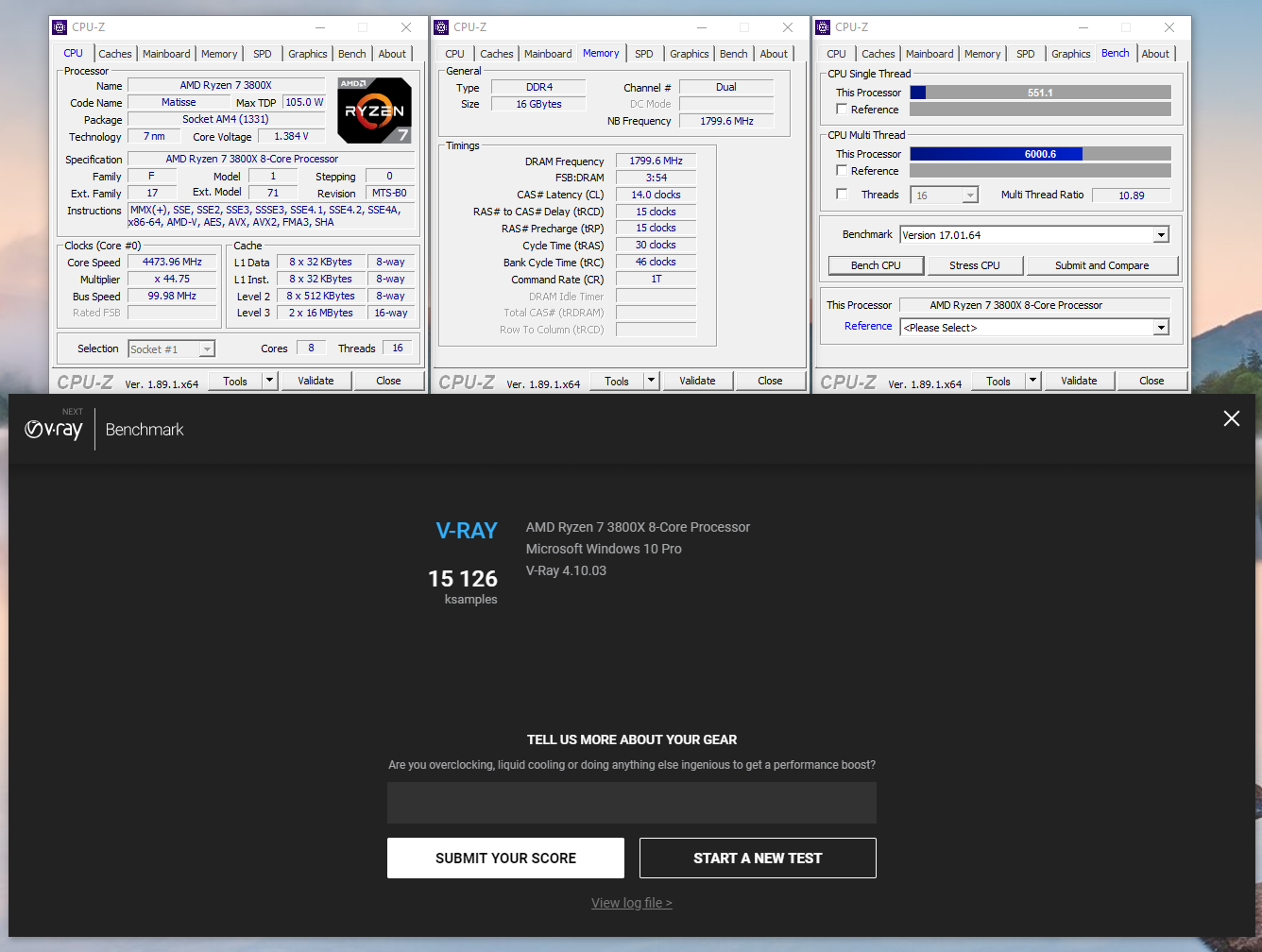Click Multi Thread Ratio value 10.89
Screen dimensions: 1262x952
click(x=1131, y=195)
